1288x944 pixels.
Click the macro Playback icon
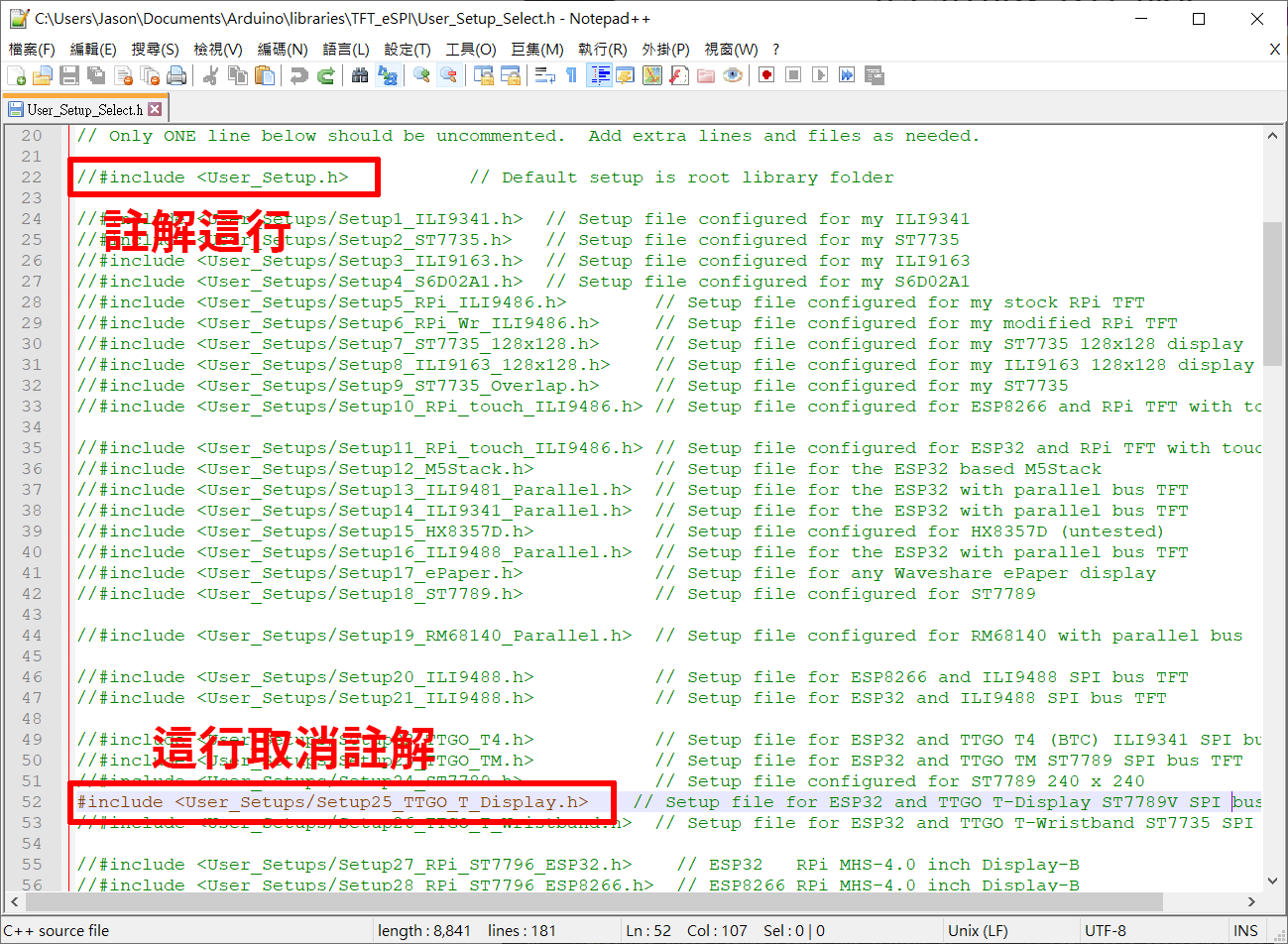820,75
